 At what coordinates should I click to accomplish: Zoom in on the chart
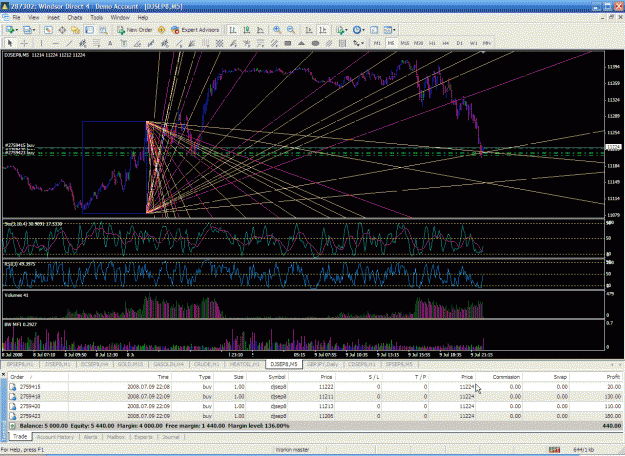click(x=277, y=30)
